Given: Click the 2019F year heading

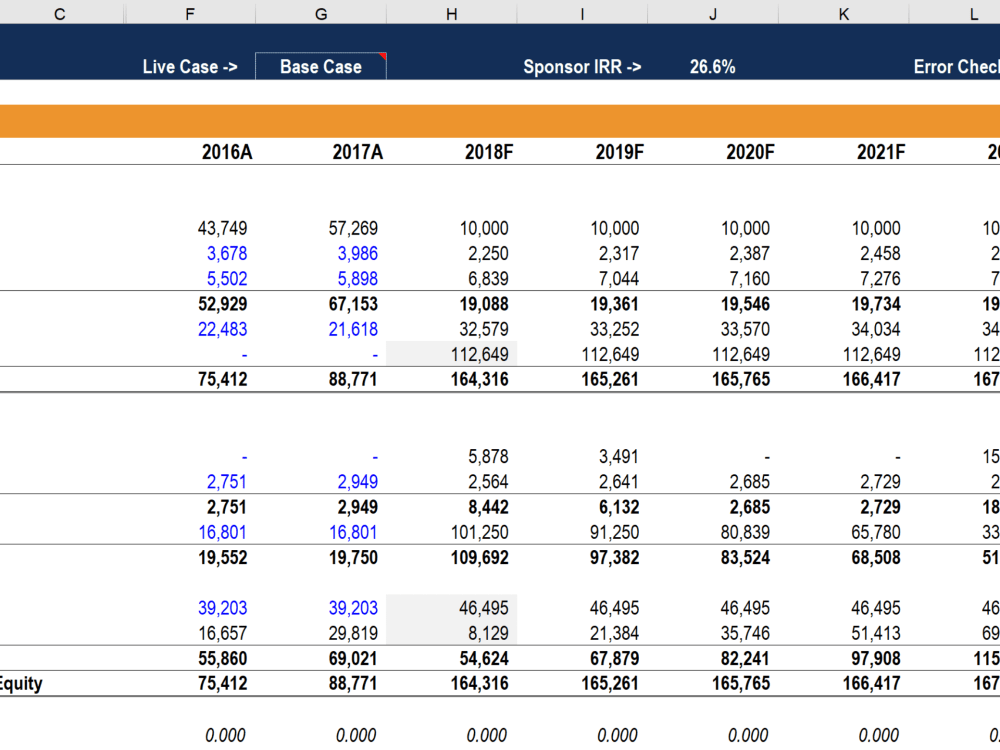Looking at the screenshot, I should click(x=619, y=152).
